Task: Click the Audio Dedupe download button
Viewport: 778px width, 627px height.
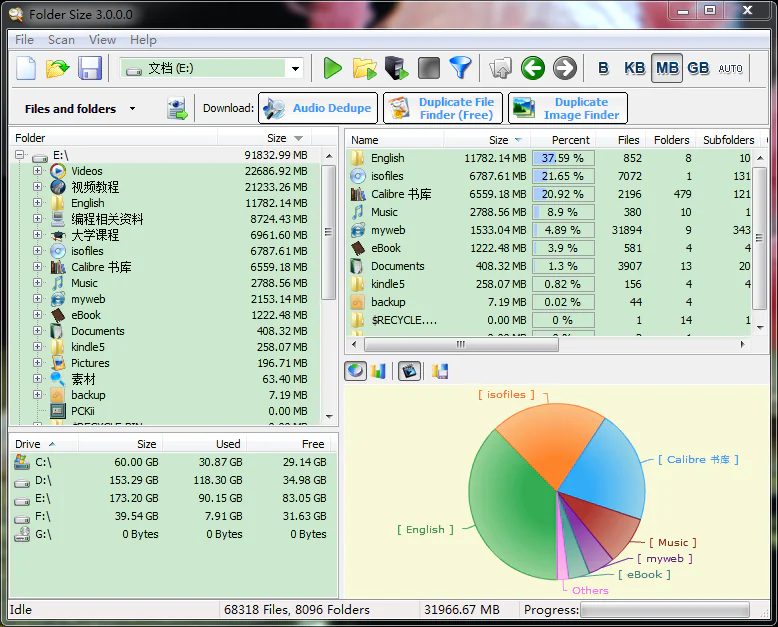Action: [317, 108]
